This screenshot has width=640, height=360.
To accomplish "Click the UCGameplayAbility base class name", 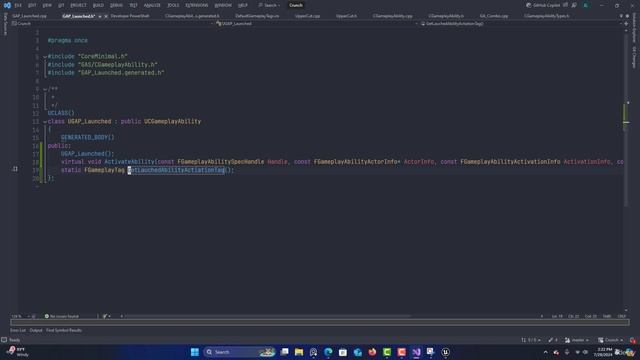I will tap(172, 121).
